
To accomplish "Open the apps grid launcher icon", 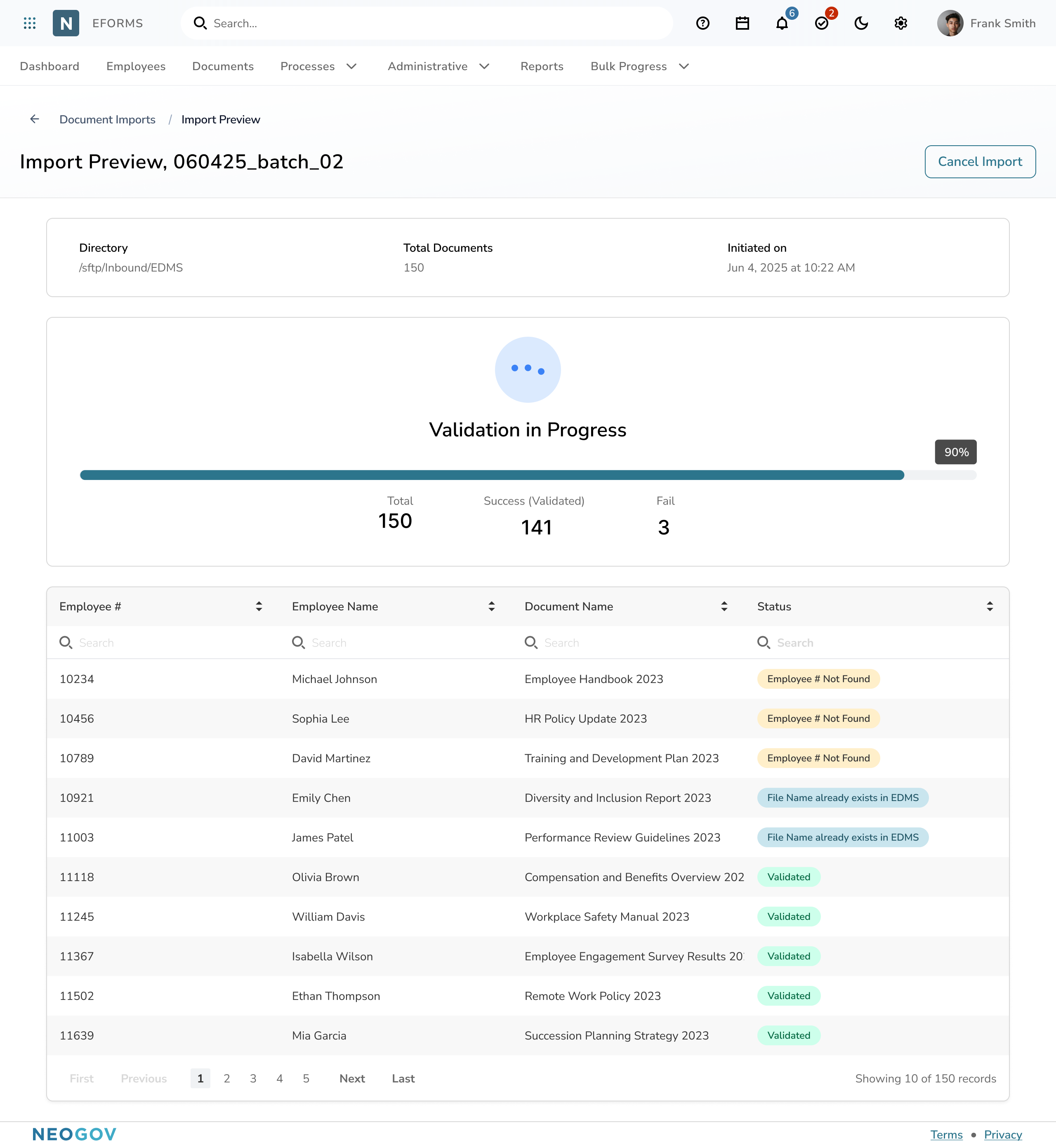I will coord(30,24).
